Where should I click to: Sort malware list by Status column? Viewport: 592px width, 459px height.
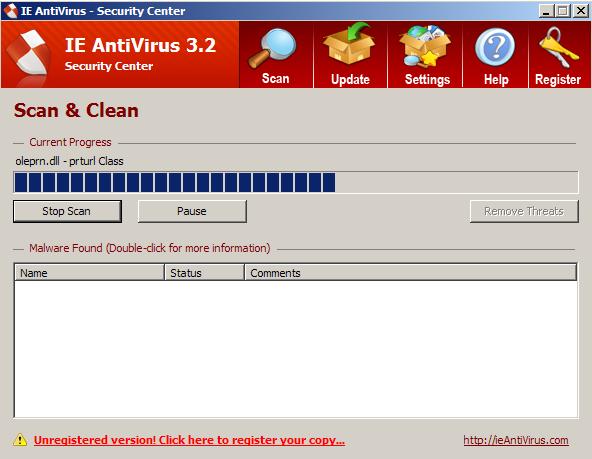pyautogui.click(x=204, y=273)
